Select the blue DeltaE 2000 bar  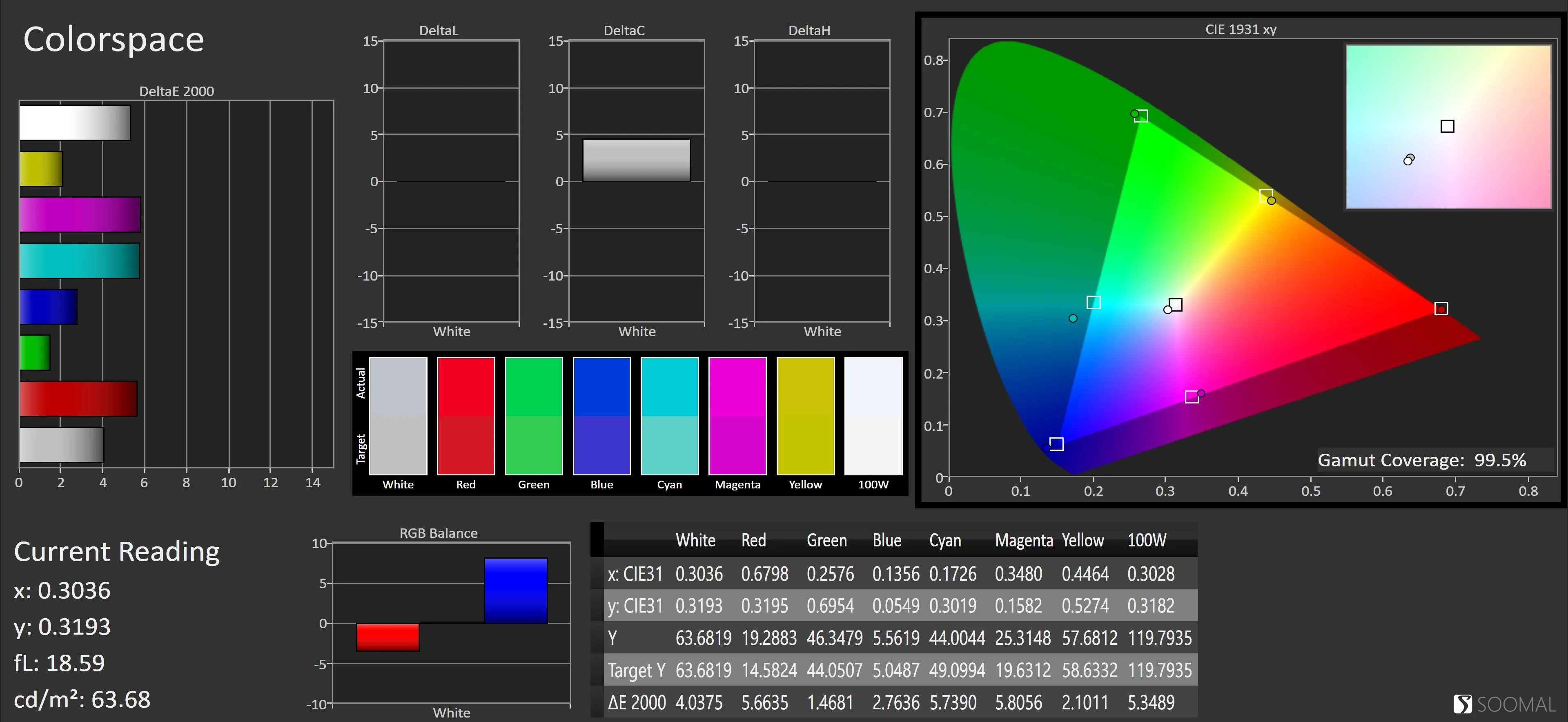tap(48, 306)
